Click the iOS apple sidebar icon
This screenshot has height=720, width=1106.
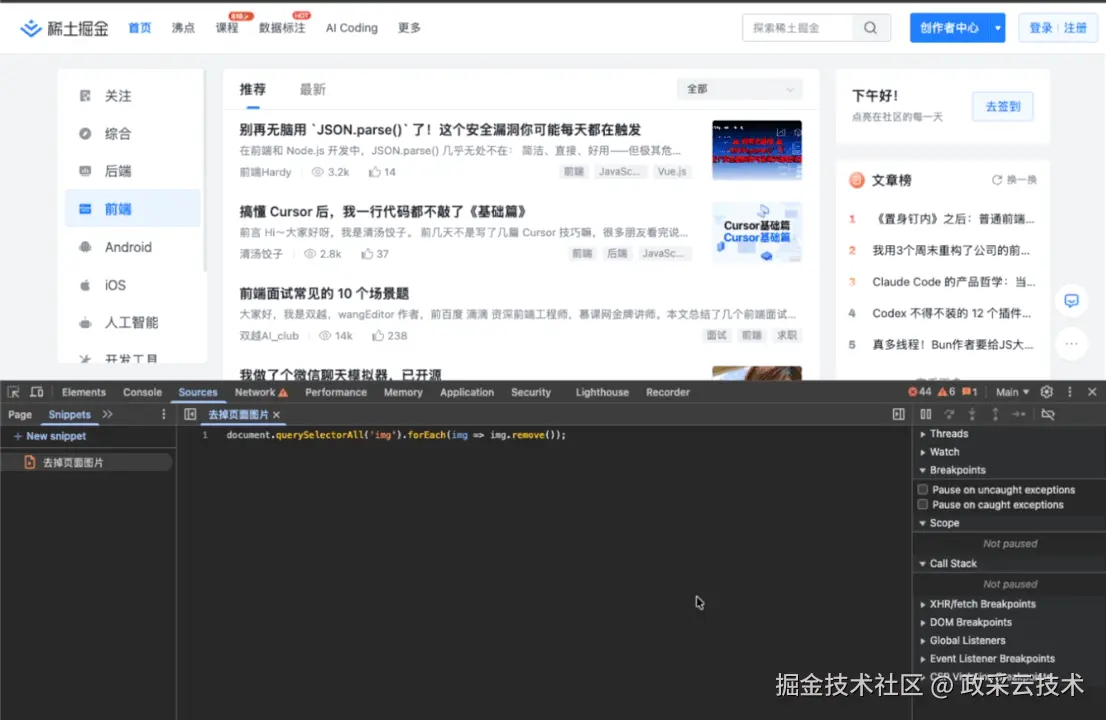(x=85, y=286)
